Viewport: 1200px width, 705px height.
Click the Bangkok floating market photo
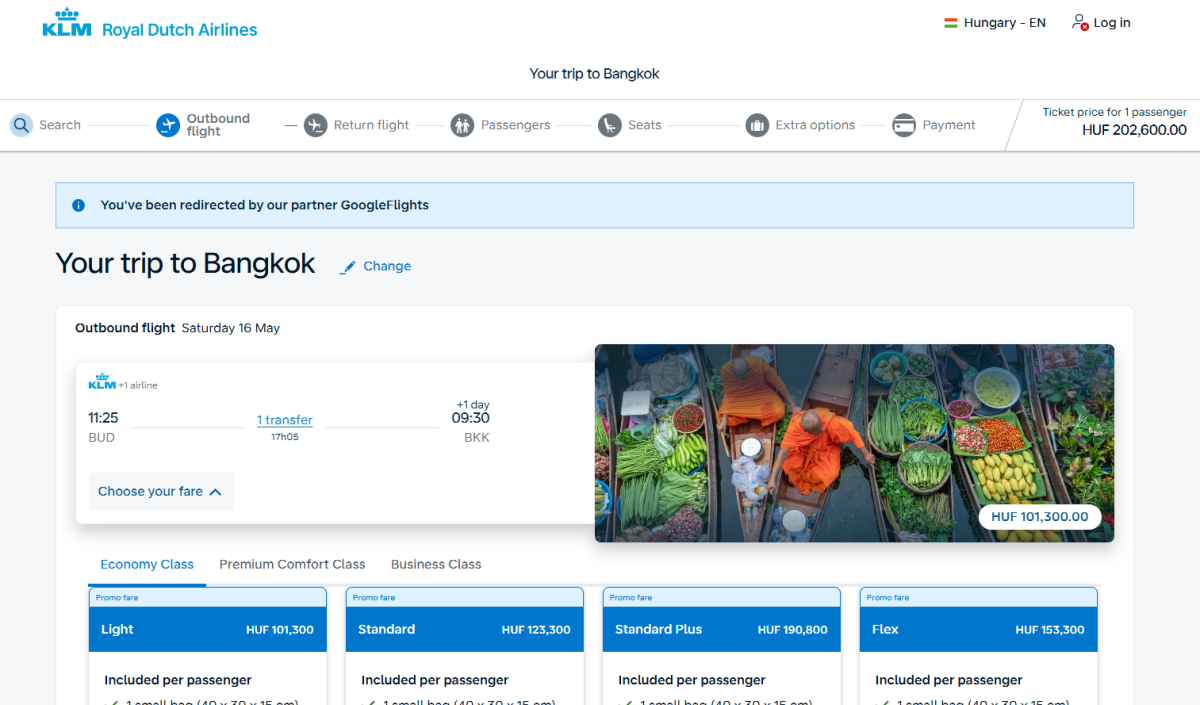click(x=854, y=443)
